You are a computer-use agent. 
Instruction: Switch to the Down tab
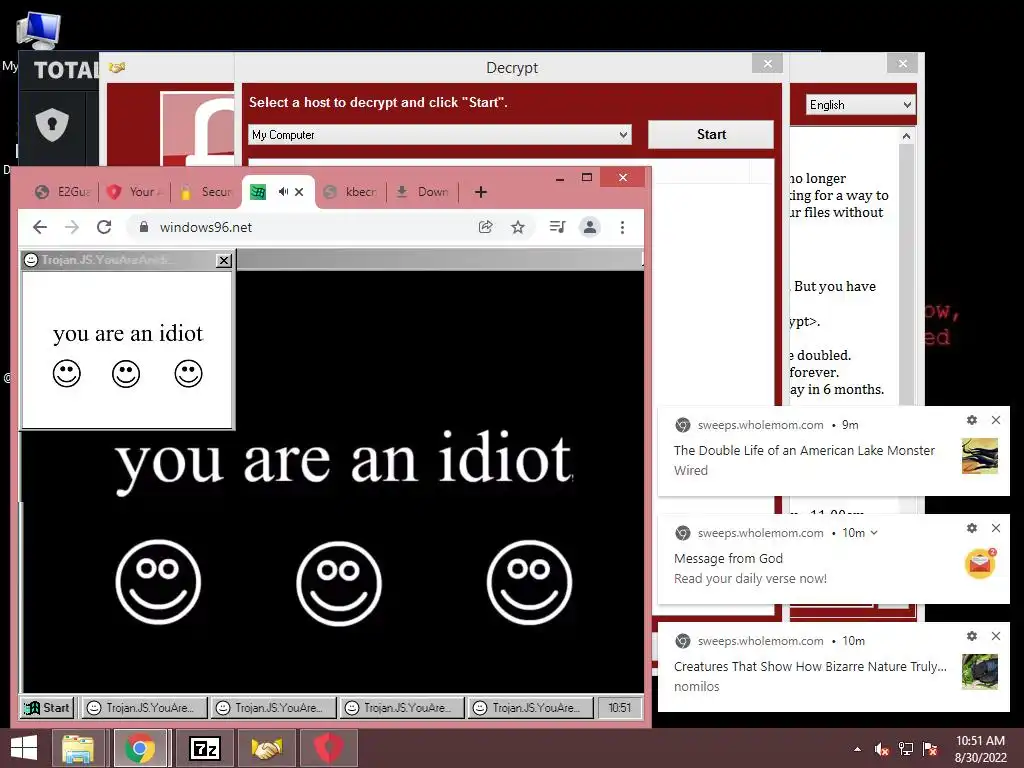(x=424, y=191)
